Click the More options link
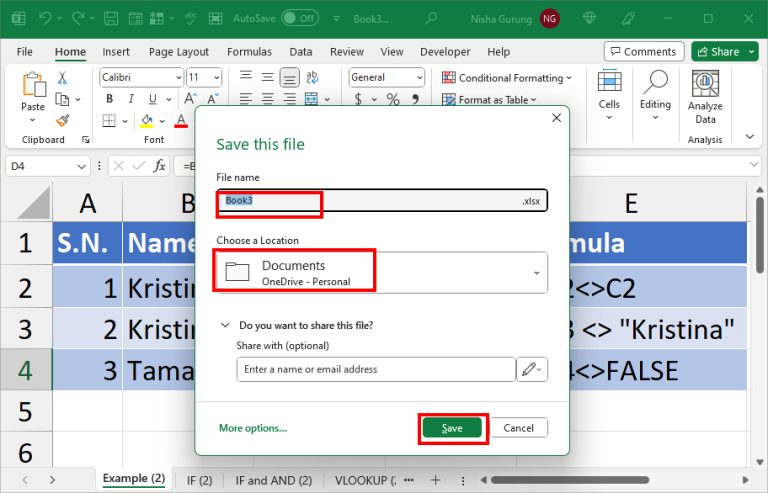Image resolution: width=768 pixels, height=493 pixels. click(253, 428)
